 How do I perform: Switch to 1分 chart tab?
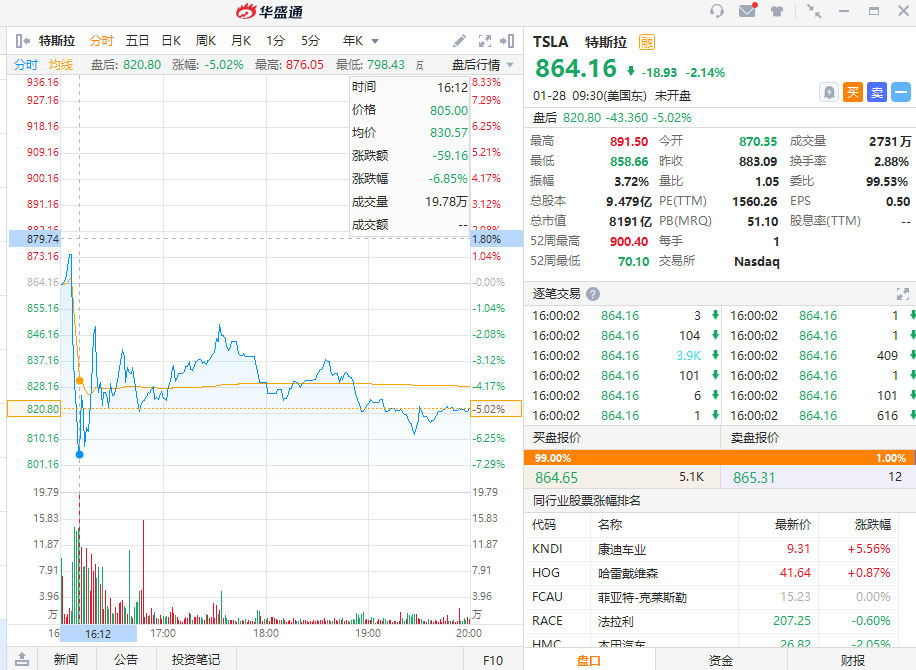[x=276, y=41]
